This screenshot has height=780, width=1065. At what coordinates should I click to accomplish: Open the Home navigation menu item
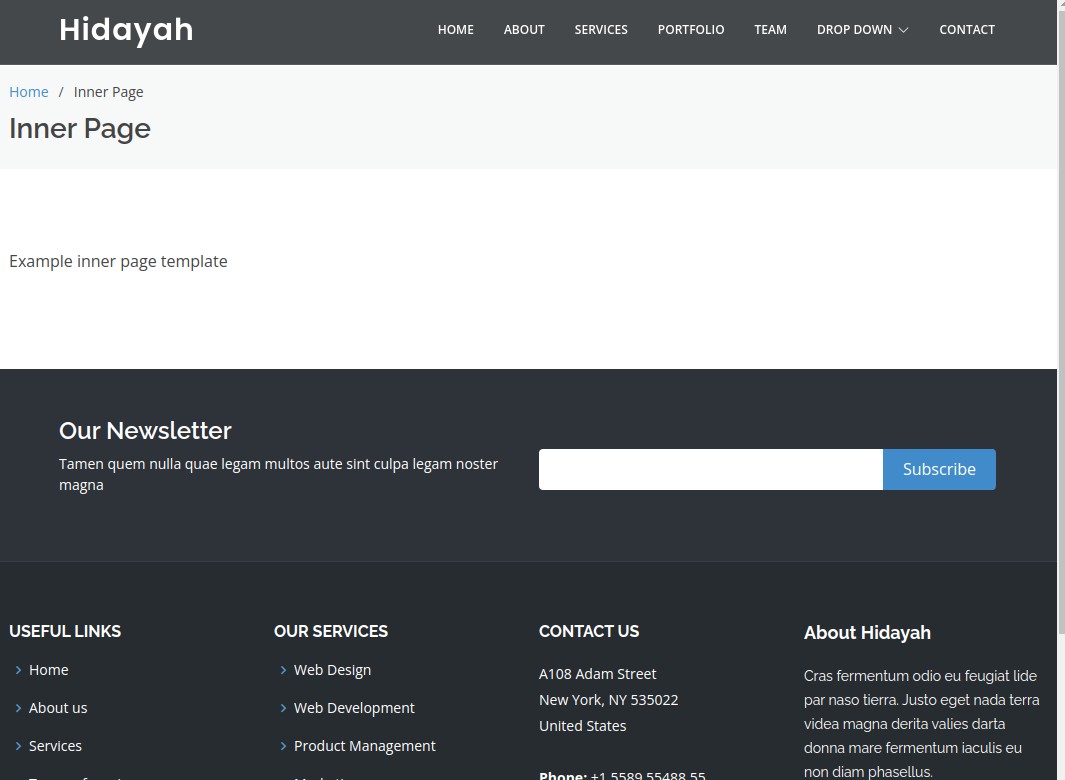[x=455, y=30]
